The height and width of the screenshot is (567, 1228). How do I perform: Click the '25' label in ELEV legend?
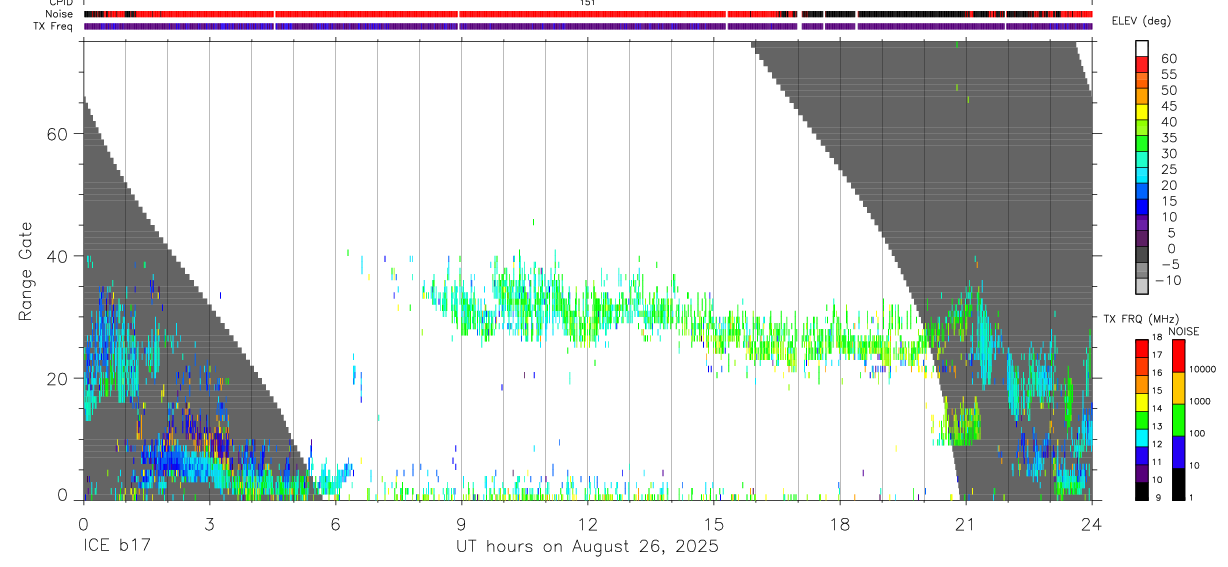1168,170
